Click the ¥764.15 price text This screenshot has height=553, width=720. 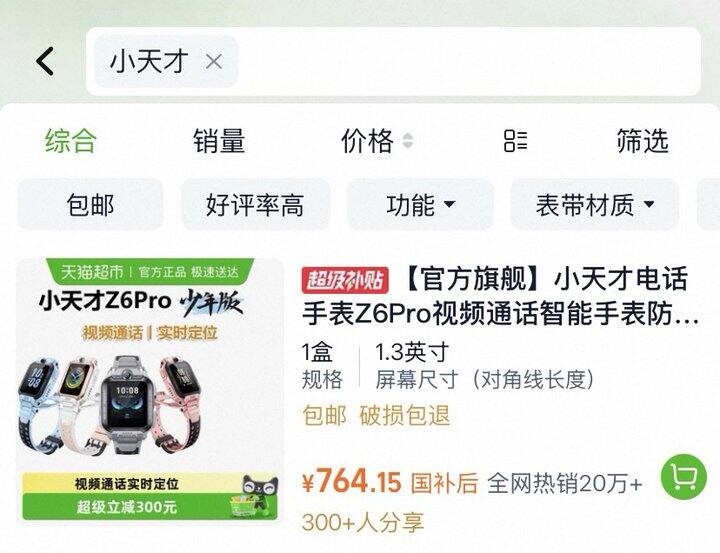351,482
